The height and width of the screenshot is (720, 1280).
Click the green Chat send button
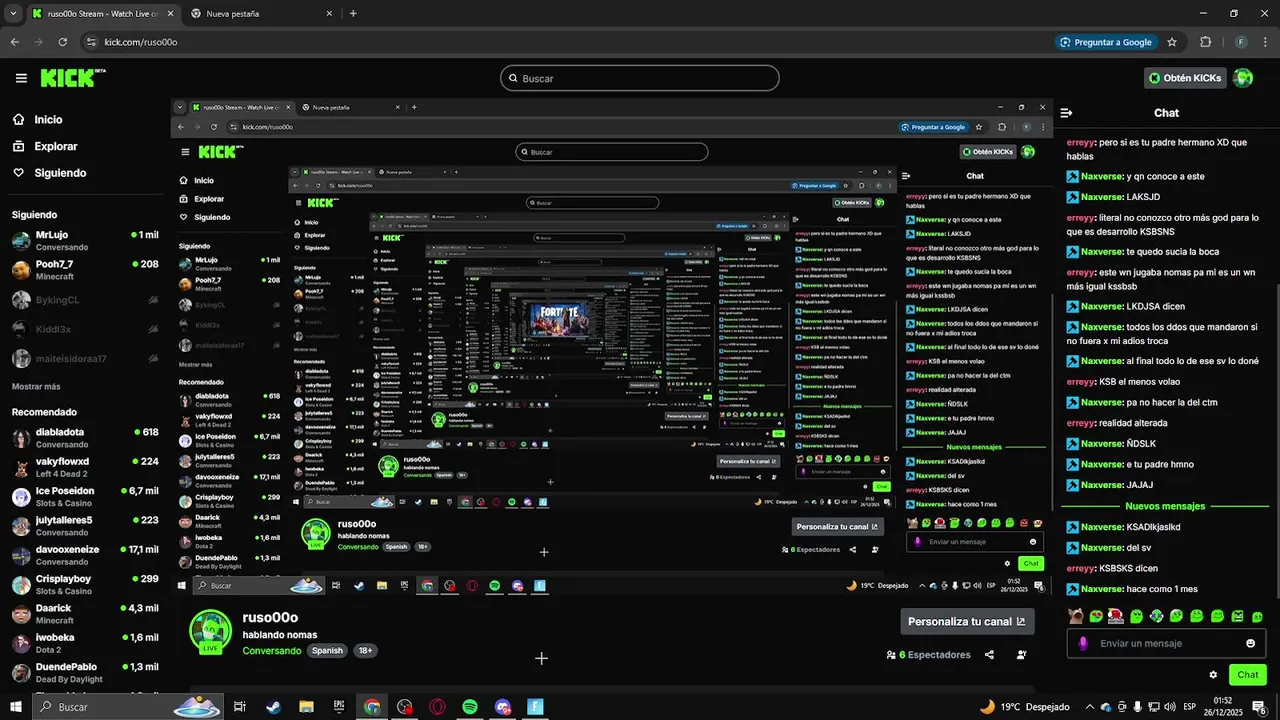1248,675
